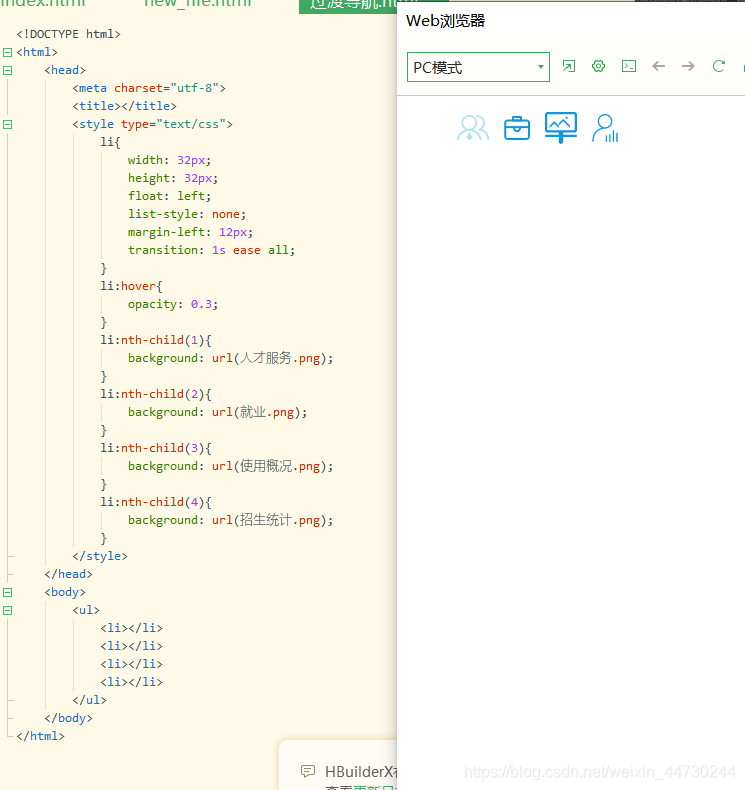
Task: Click the url(使用概况.png) background line
Action: [x=230, y=466]
